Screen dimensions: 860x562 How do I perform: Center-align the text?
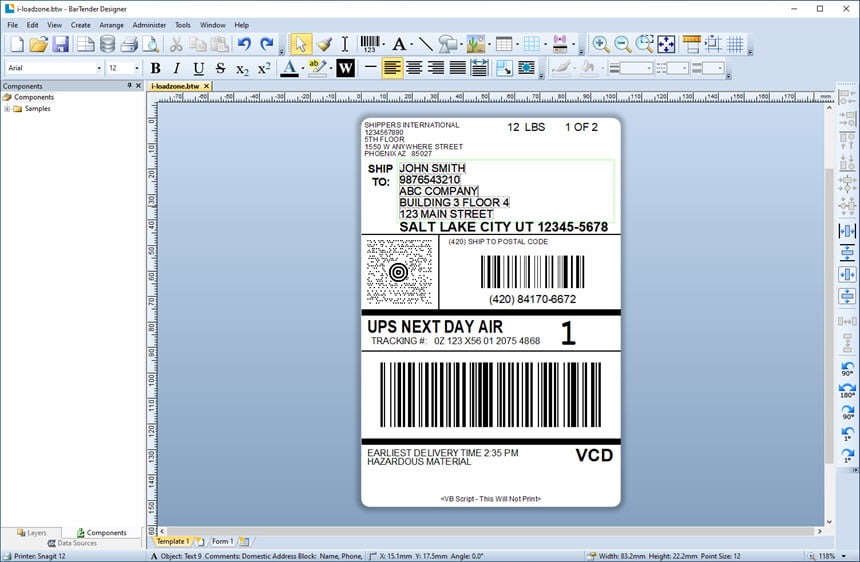tap(414, 68)
